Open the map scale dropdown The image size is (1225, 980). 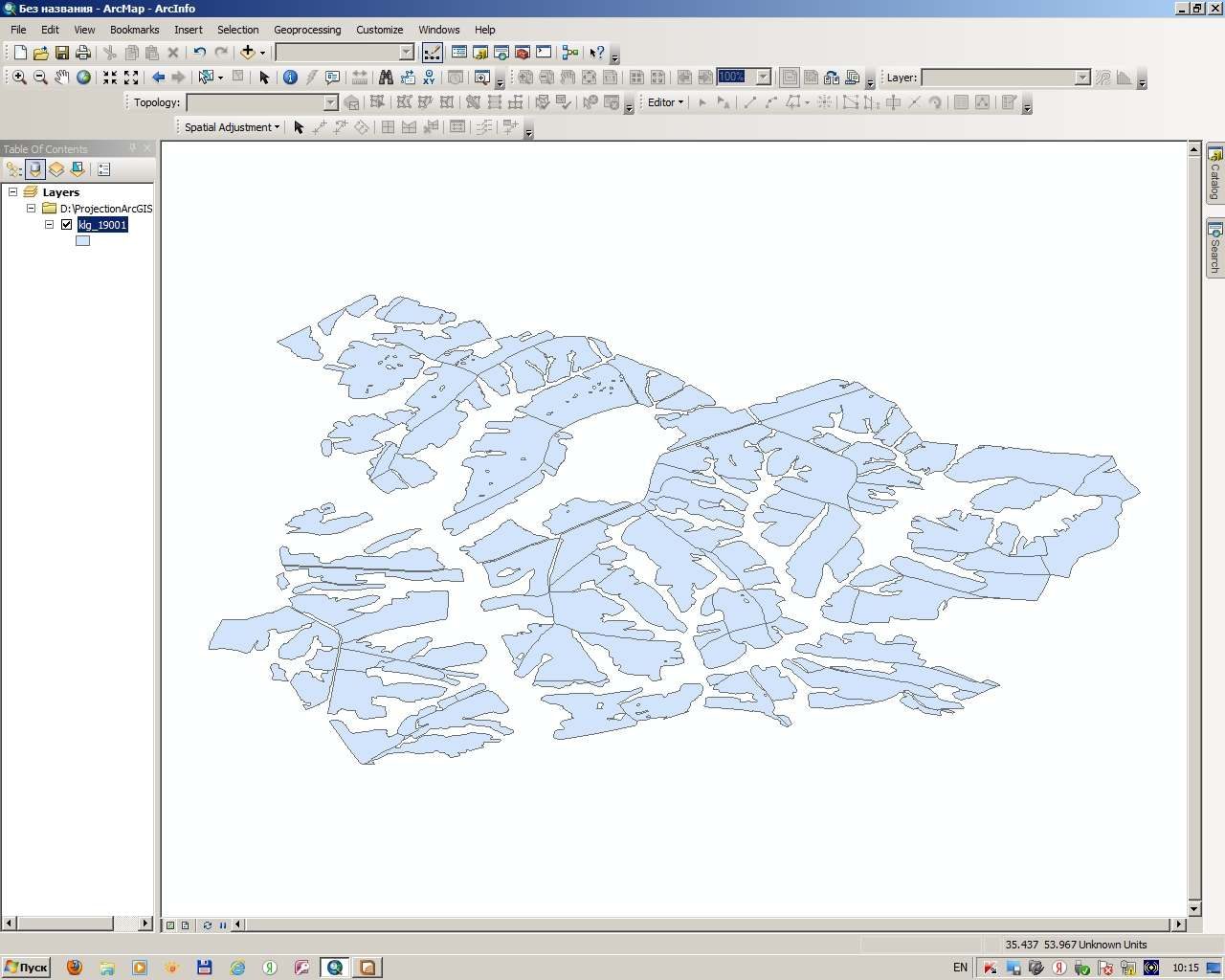pos(406,53)
